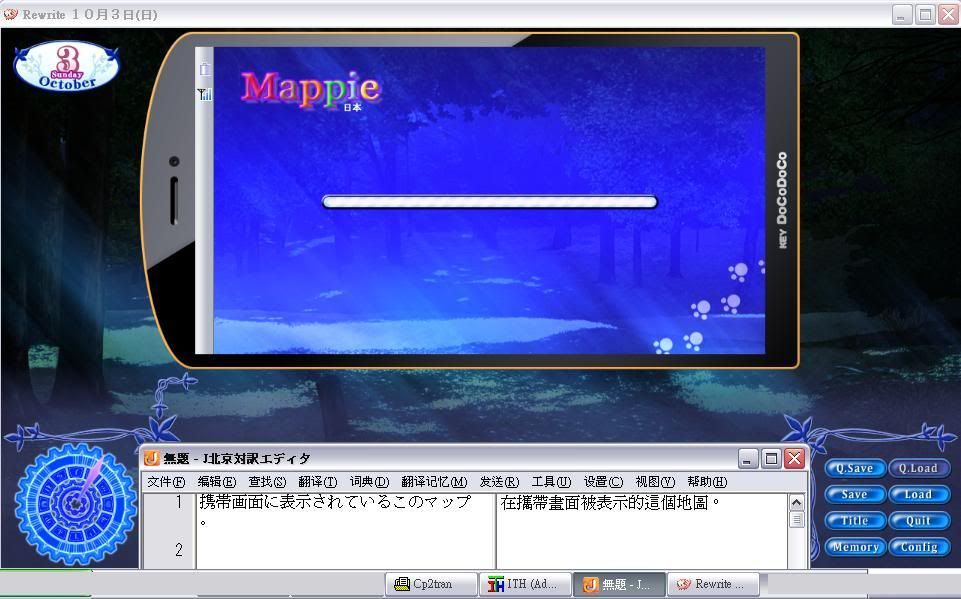Click the Q.Save button

[854, 468]
